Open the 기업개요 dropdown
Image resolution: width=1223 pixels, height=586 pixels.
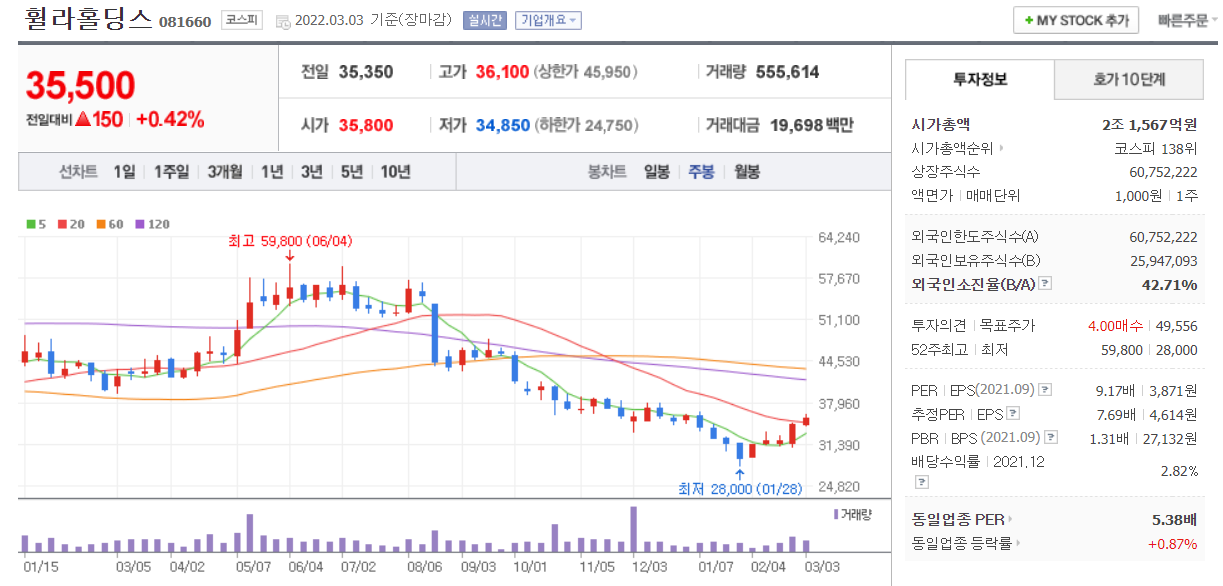pyautogui.click(x=548, y=20)
